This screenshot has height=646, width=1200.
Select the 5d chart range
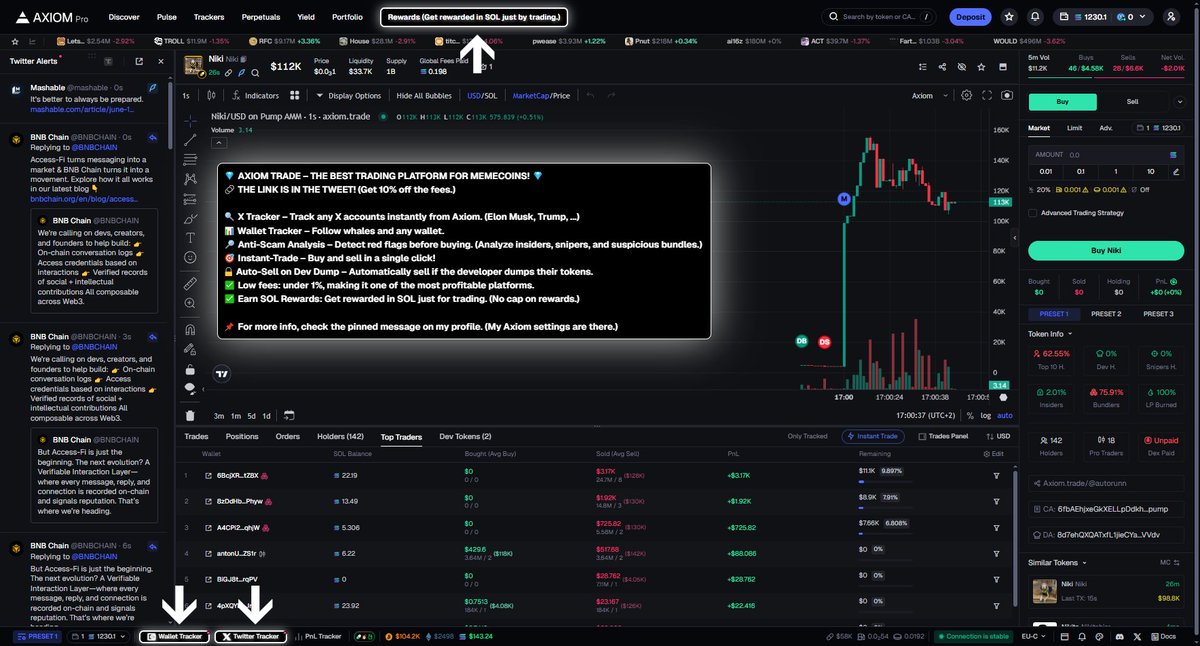pos(251,415)
